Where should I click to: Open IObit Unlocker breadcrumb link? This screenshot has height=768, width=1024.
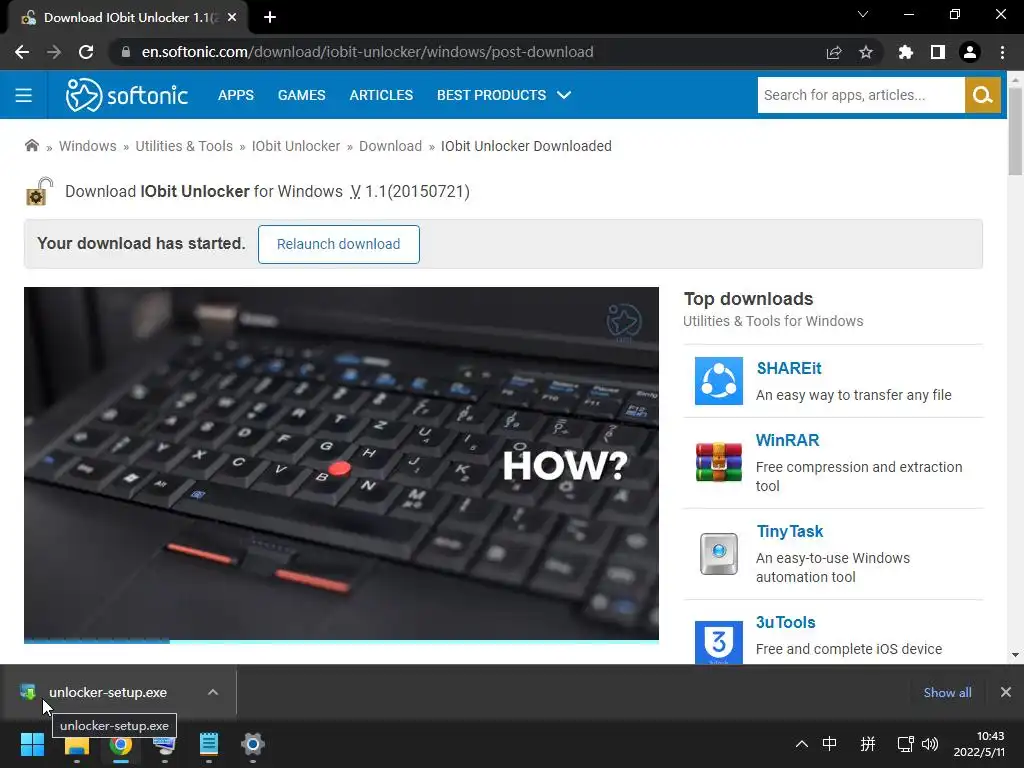[x=296, y=146]
